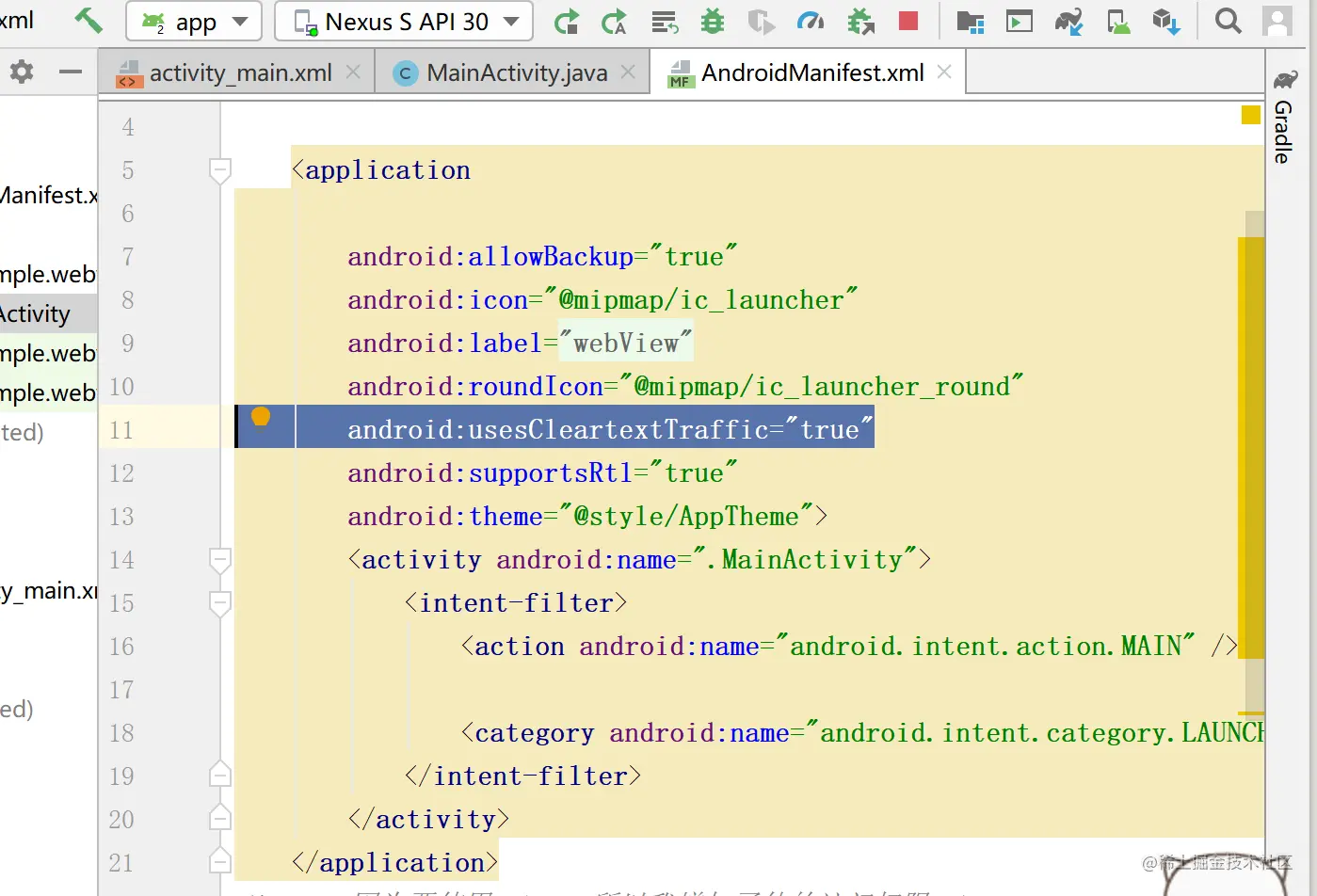Collapse the application tag fold on line 5
The image size is (1317, 896).
[x=220, y=170]
